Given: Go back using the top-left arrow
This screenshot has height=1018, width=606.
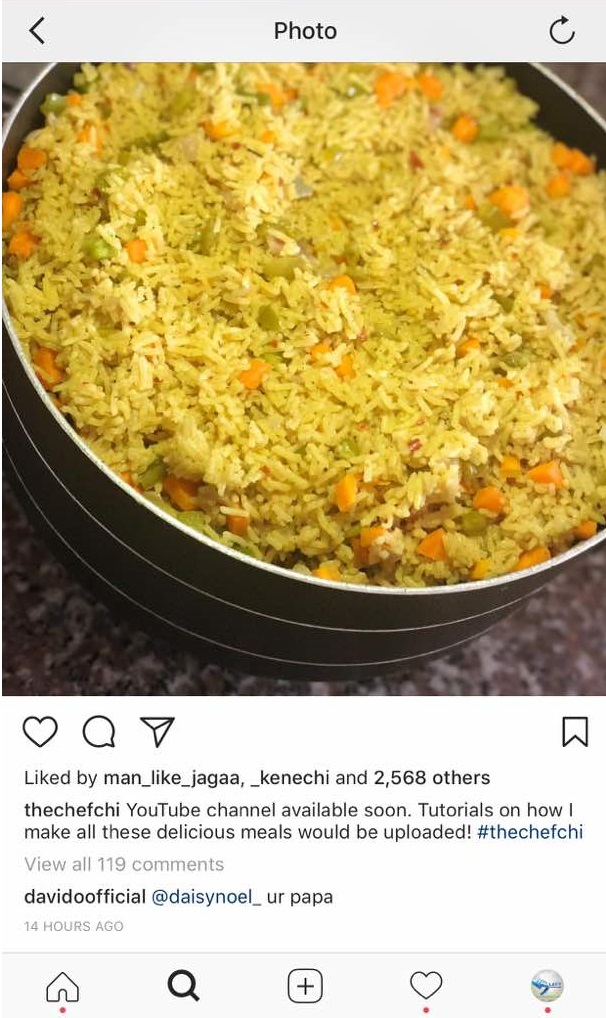Looking at the screenshot, I should click(x=37, y=31).
